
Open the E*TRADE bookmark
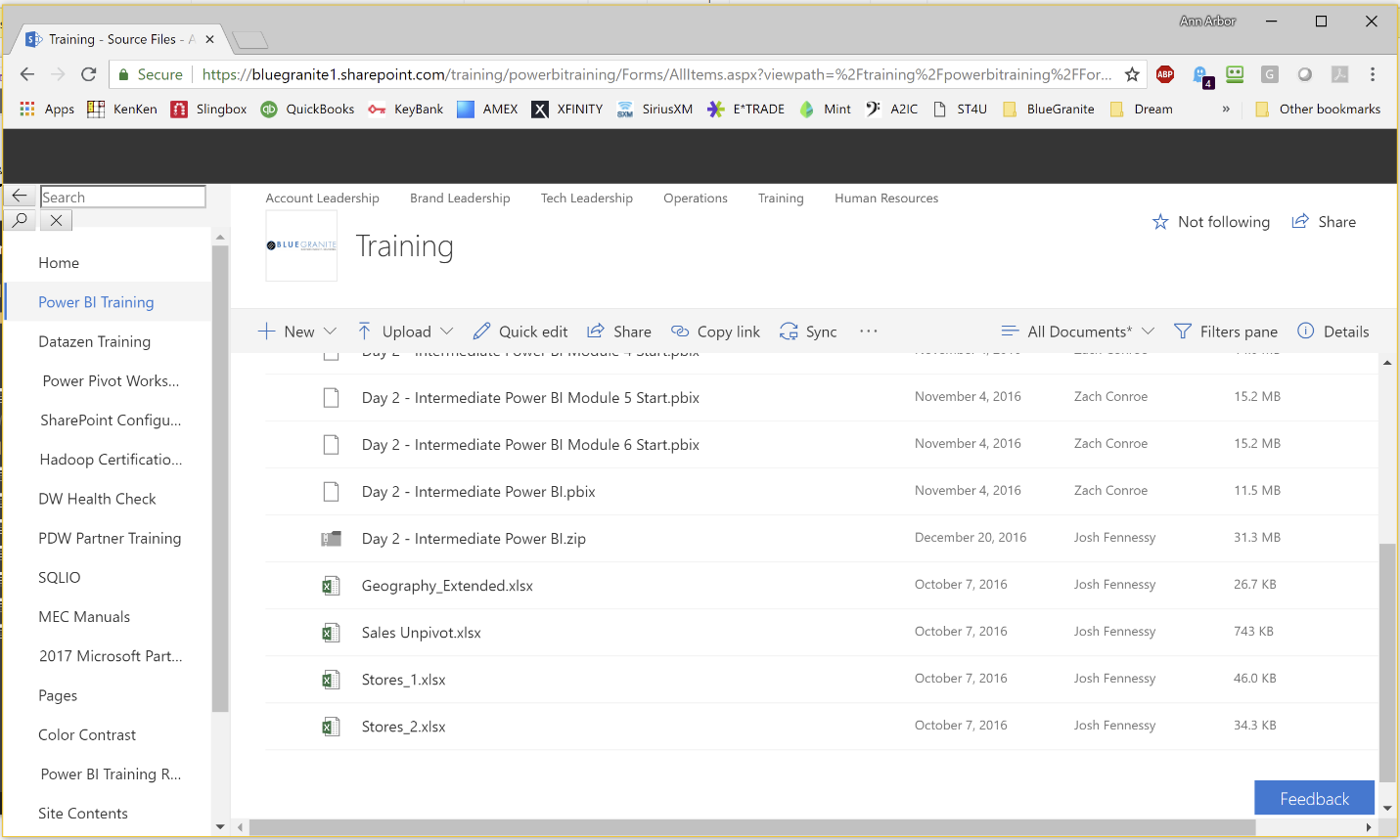tap(746, 109)
